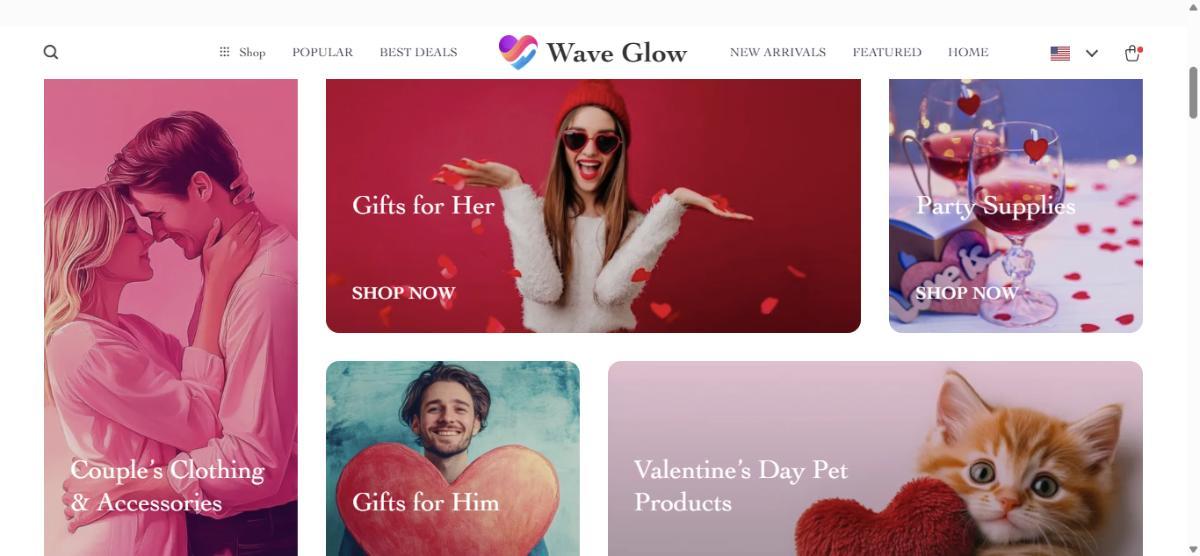Click the Wave Glow heart logo
This screenshot has height=556, width=1200.
(x=518, y=52)
